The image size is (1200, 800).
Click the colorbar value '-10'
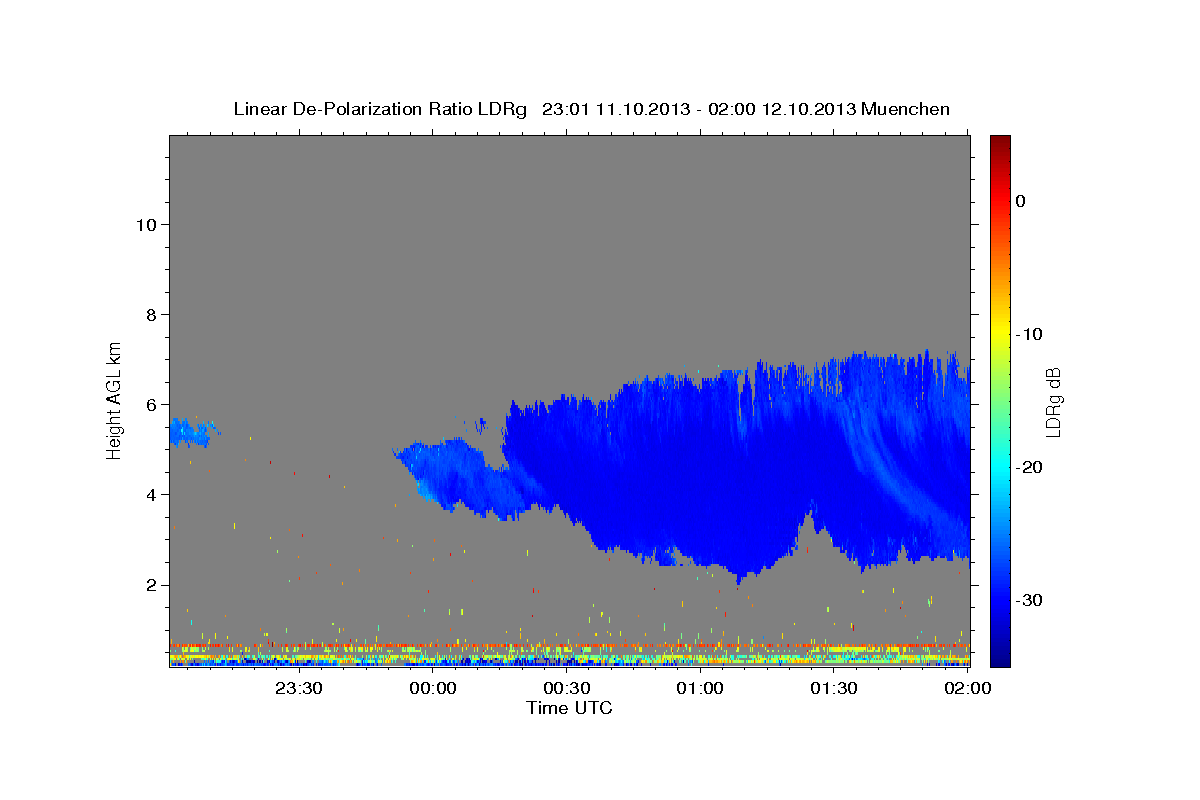1029,334
